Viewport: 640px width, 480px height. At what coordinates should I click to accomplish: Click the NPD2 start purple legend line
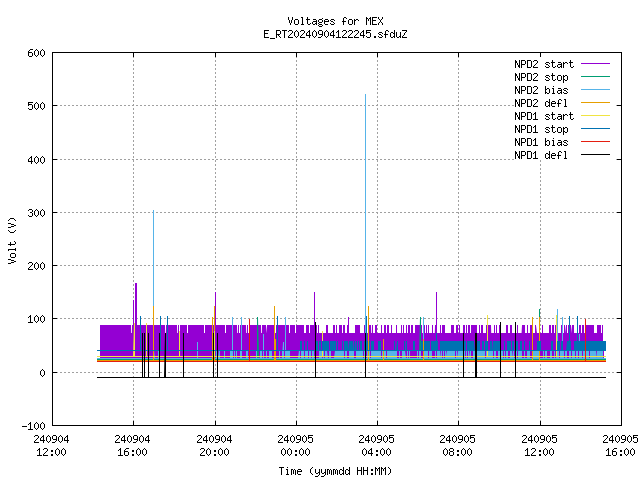[595, 64]
